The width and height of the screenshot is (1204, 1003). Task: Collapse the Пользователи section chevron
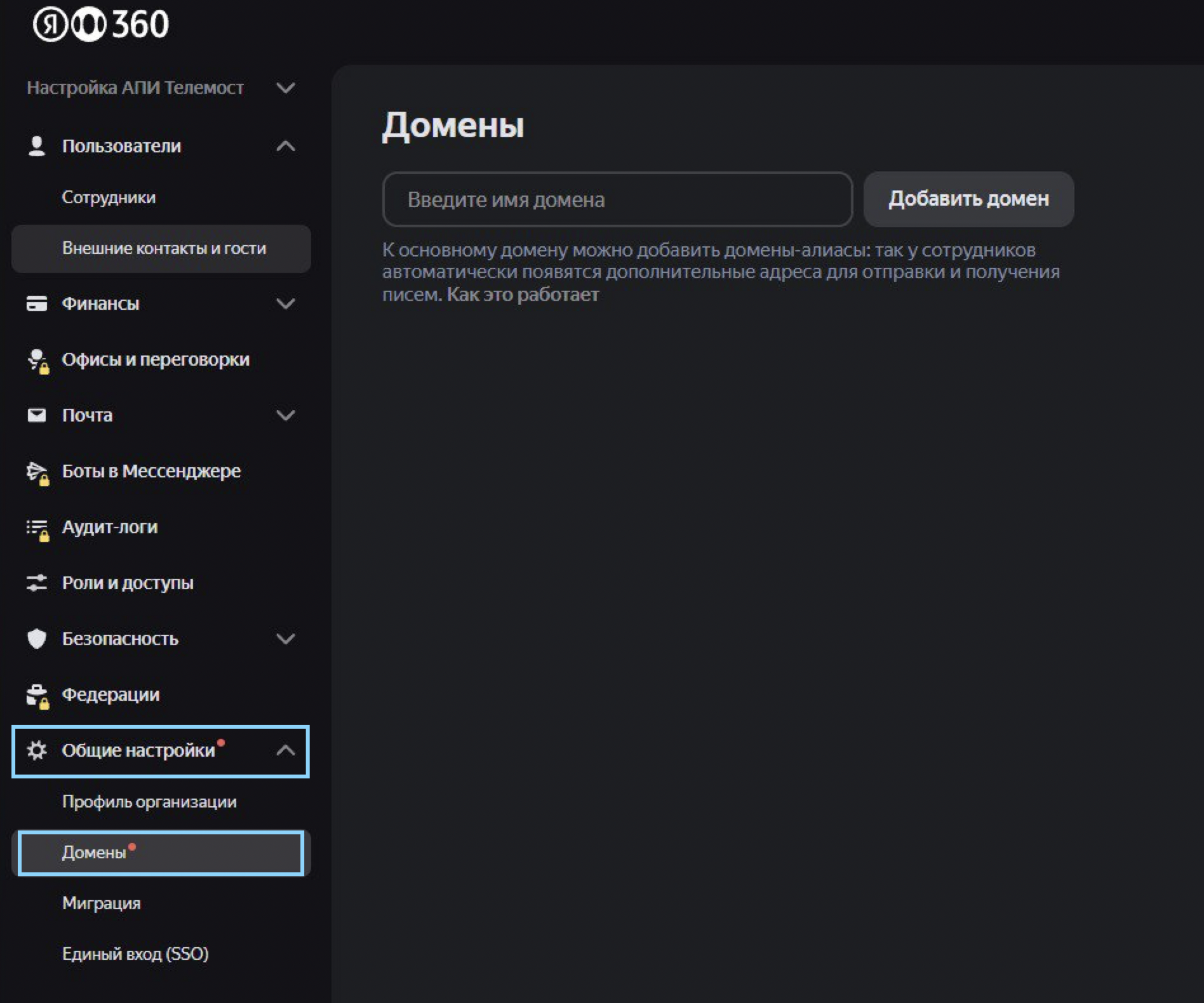tap(286, 146)
